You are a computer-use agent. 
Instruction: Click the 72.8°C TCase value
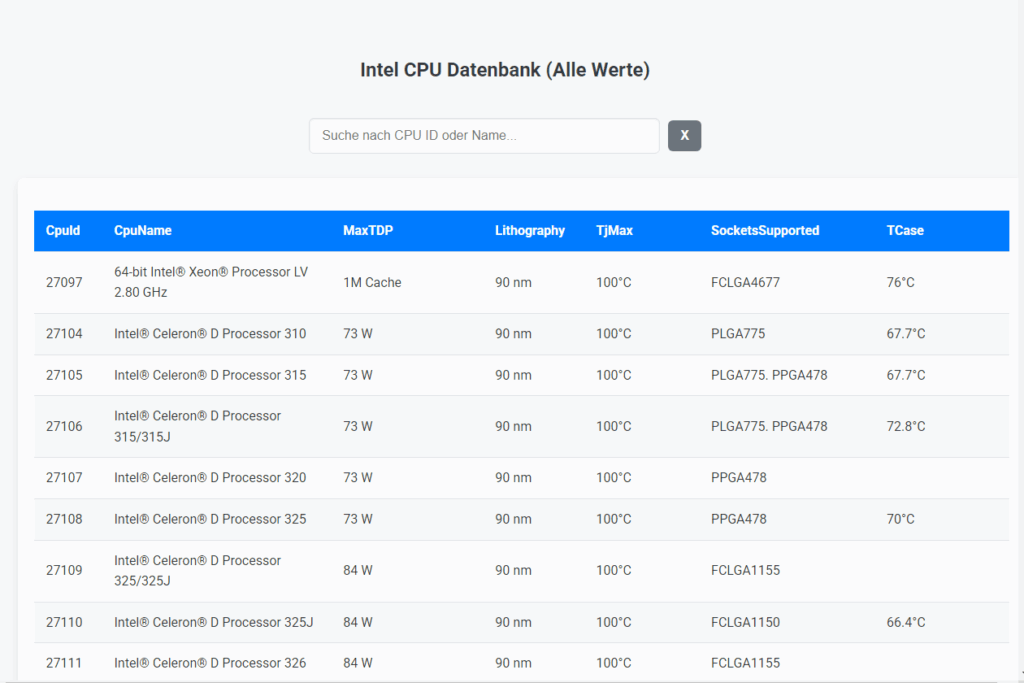(x=906, y=426)
